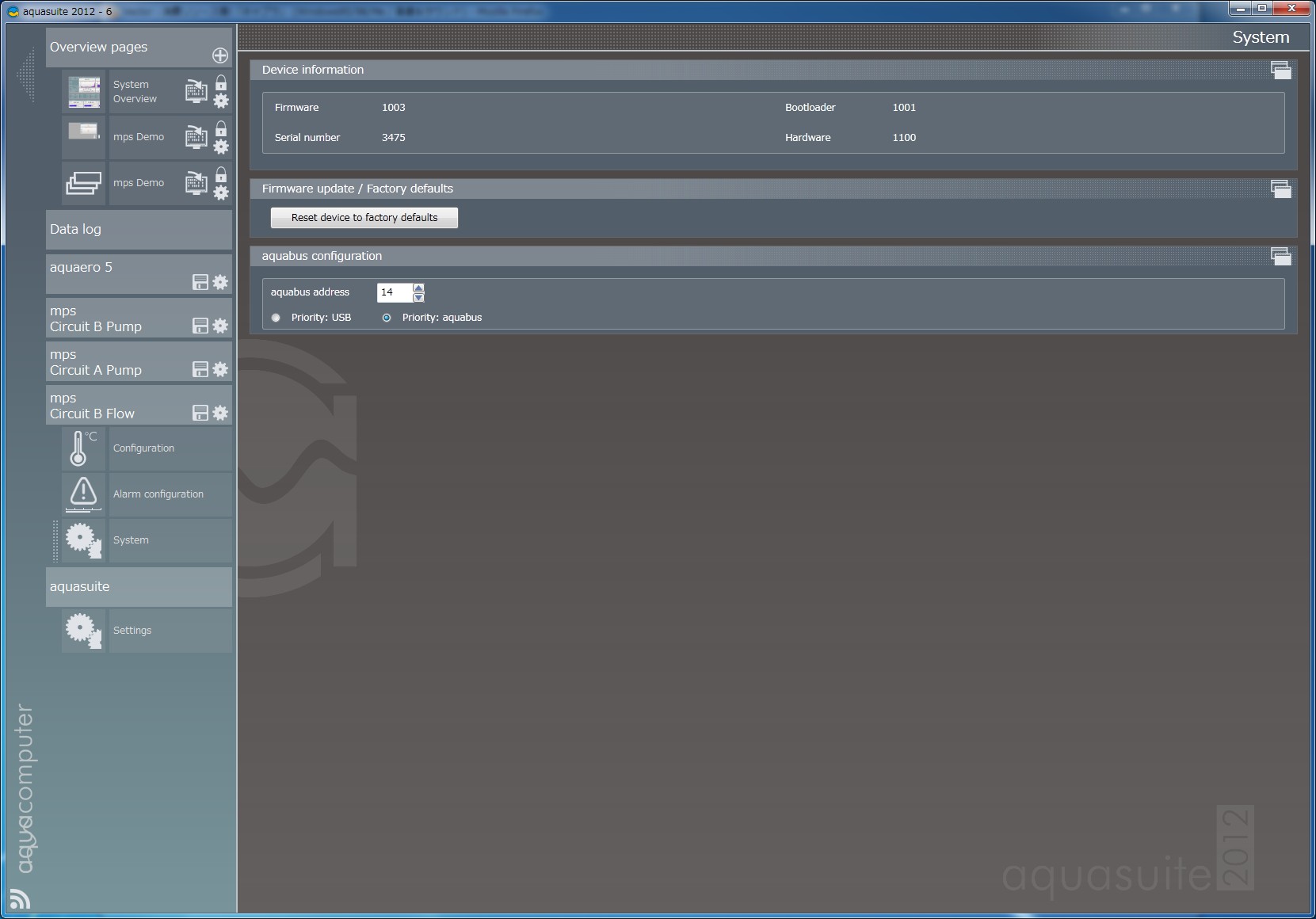Open gear settings of mps Demo below System Overview

coord(221,147)
